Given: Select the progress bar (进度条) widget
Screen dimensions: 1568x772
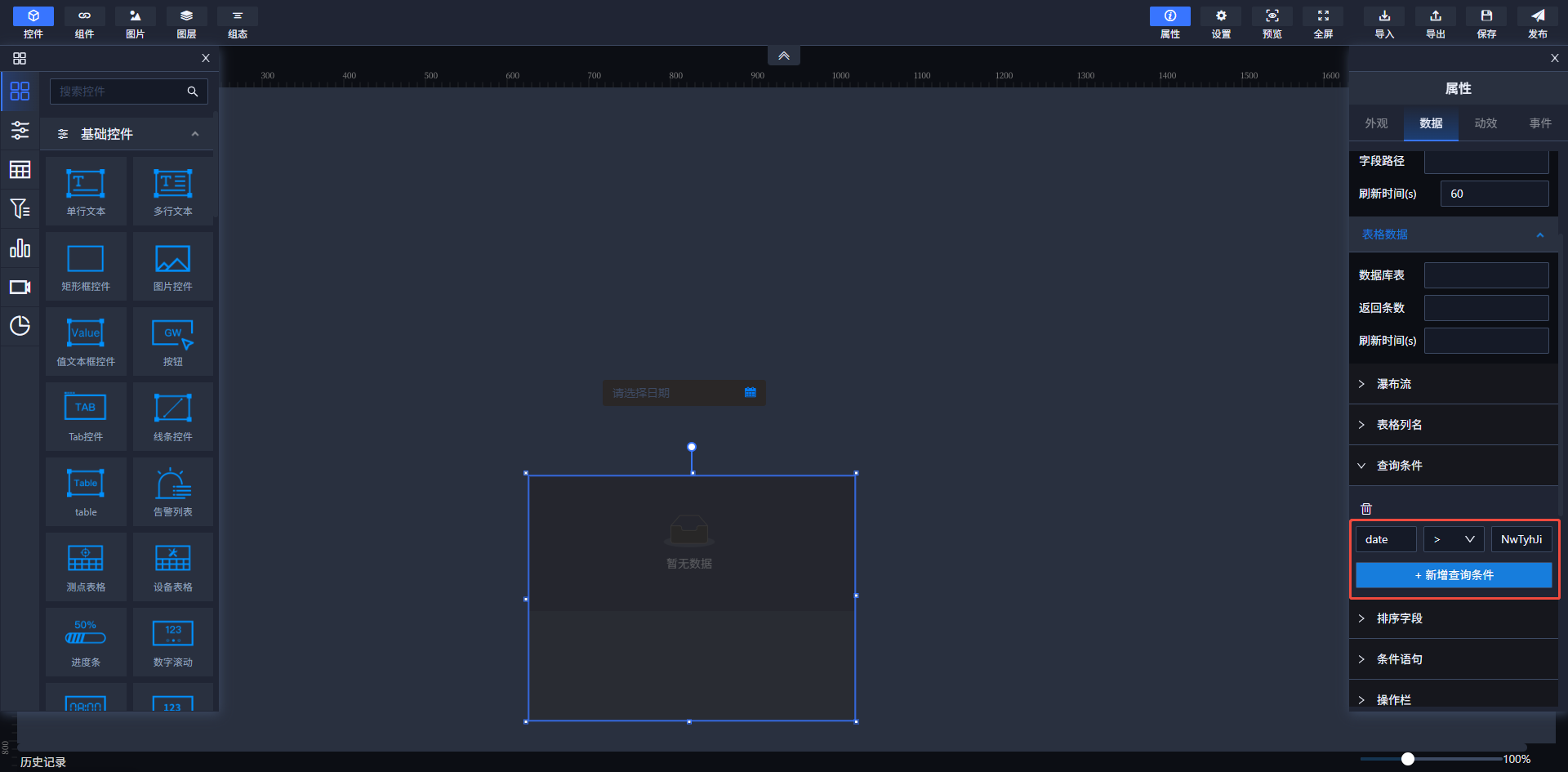Looking at the screenshot, I should point(86,641).
